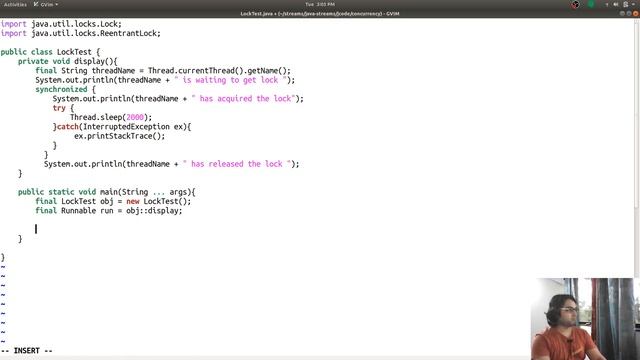Click the 'synchronized' keyword
The height and width of the screenshot is (360, 640).
pyautogui.click(x=61, y=89)
